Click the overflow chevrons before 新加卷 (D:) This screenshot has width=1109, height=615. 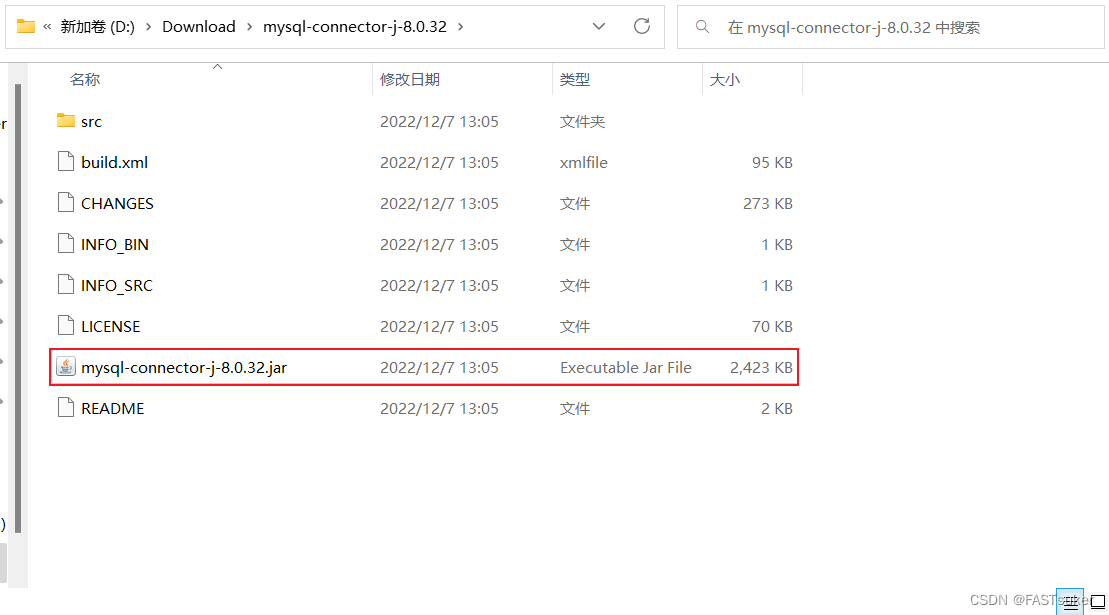point(47,27)
